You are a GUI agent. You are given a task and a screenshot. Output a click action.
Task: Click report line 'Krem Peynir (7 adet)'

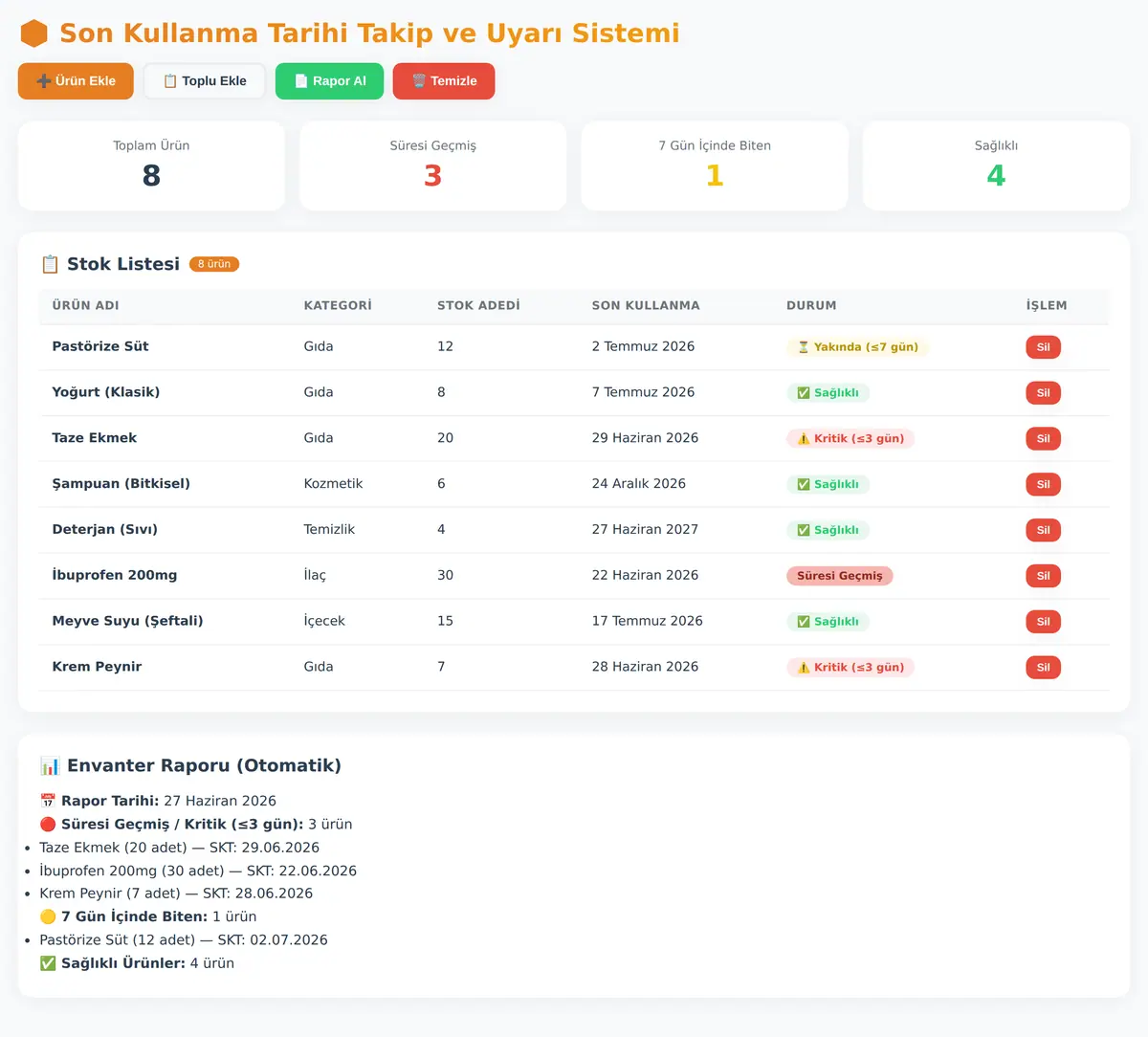176,894
